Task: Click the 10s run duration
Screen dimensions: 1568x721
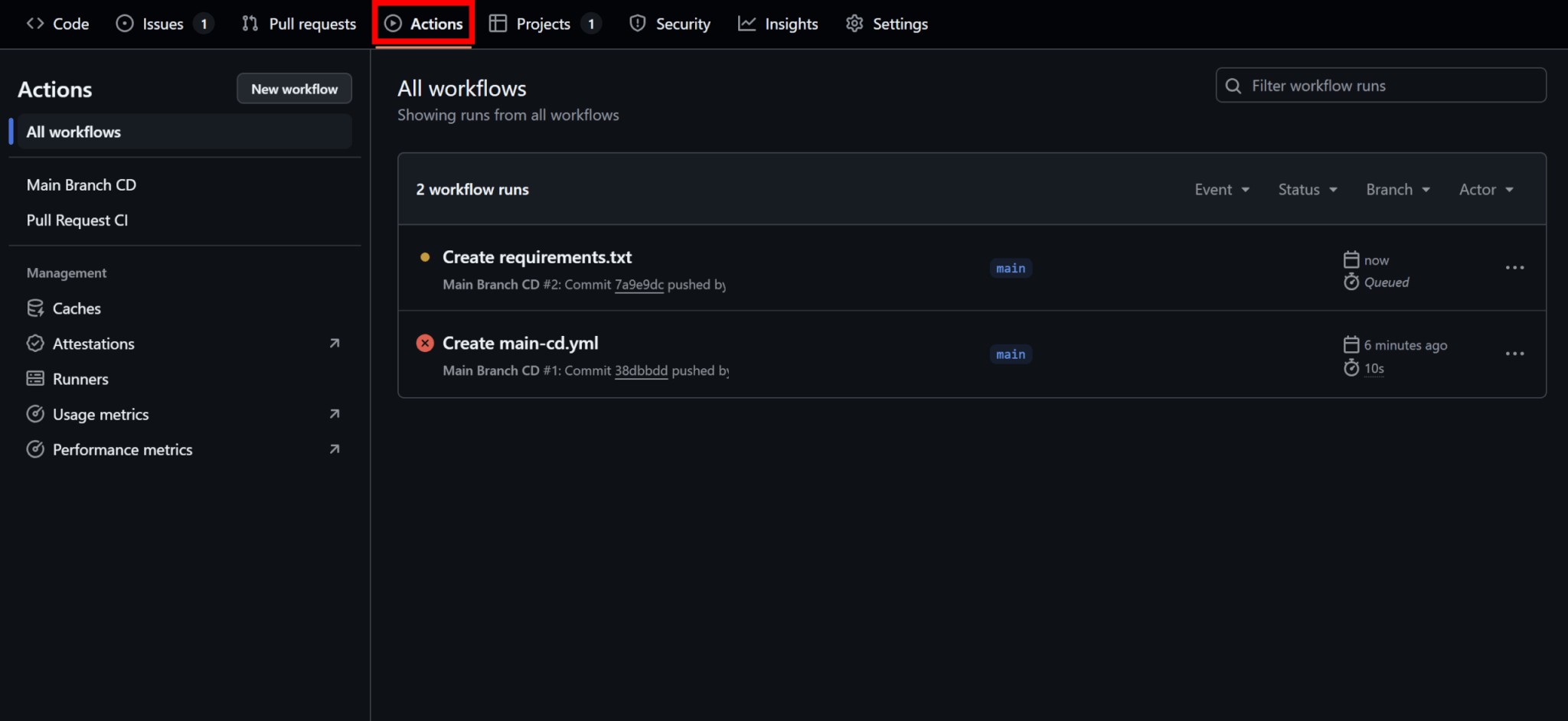Action: [1374, 368]
